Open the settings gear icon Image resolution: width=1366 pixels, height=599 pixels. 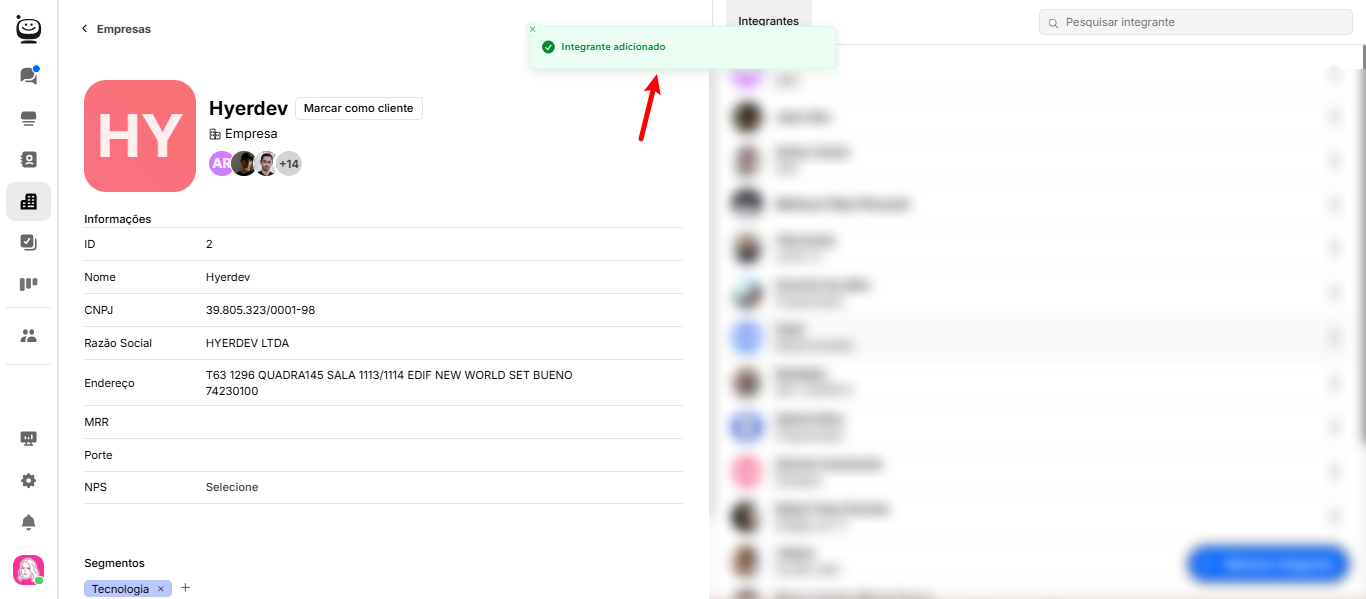[x=28, y=480]
